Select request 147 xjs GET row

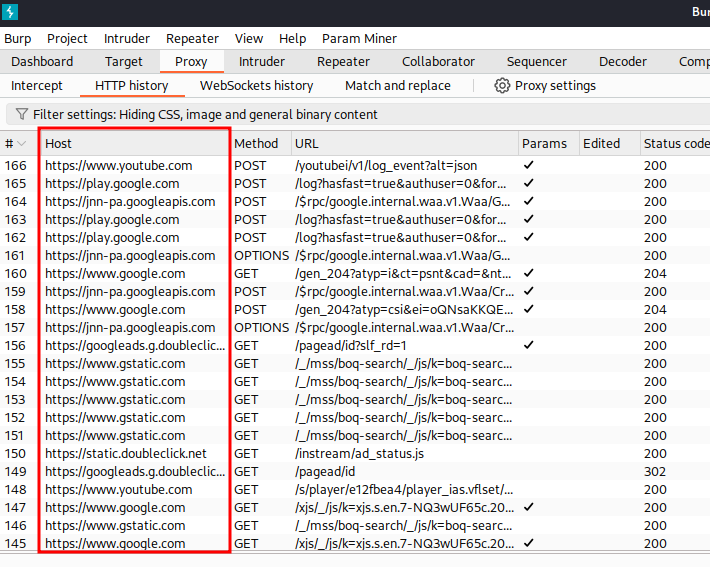coord(355,508)
